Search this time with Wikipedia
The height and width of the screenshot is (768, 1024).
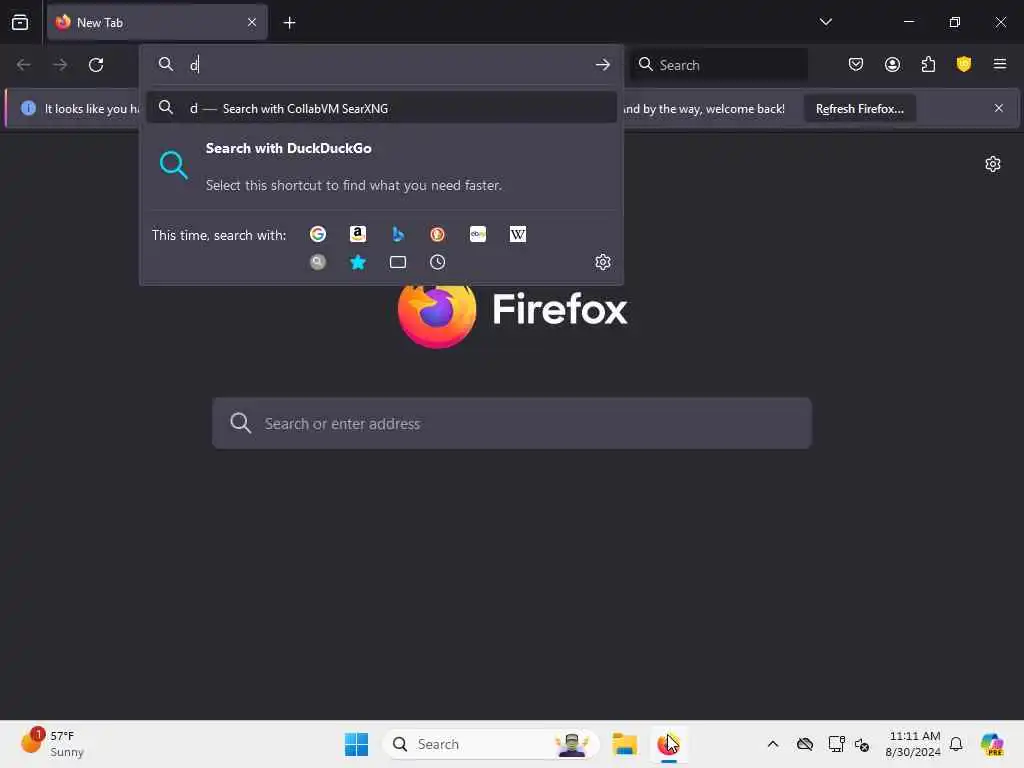(x=517, y=234)
